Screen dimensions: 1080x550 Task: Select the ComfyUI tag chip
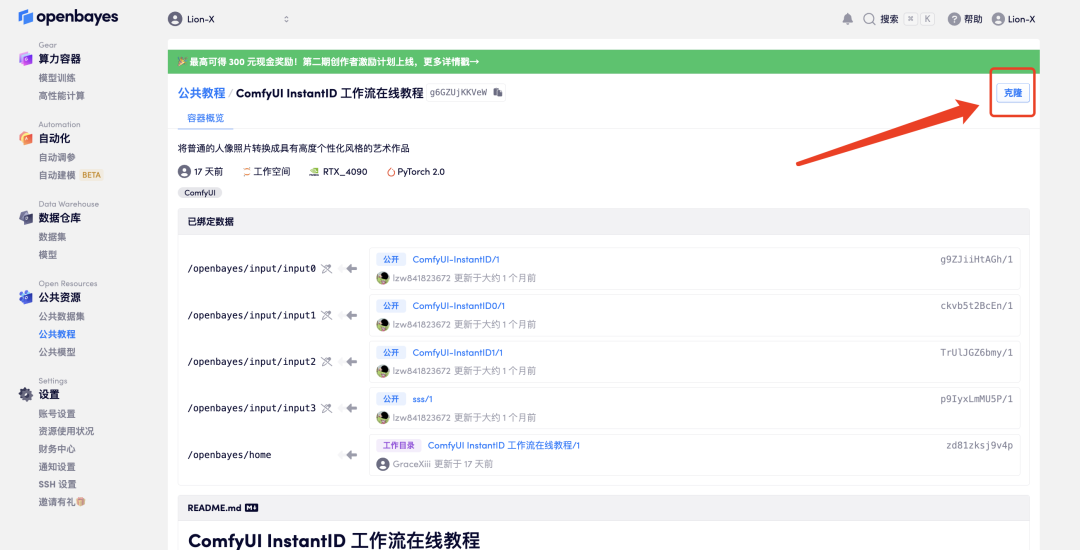point(200,193)
